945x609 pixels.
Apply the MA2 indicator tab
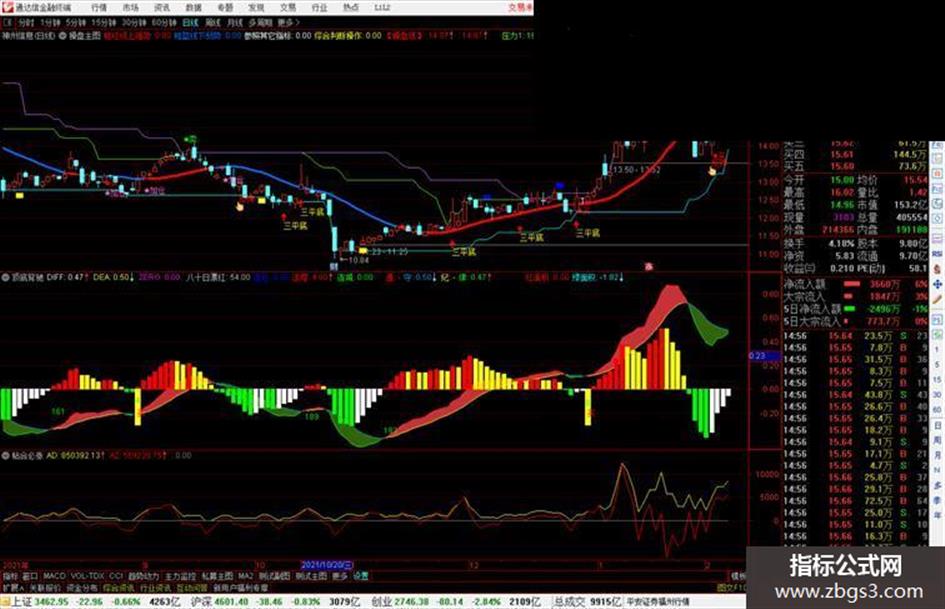tap(245, 576)
